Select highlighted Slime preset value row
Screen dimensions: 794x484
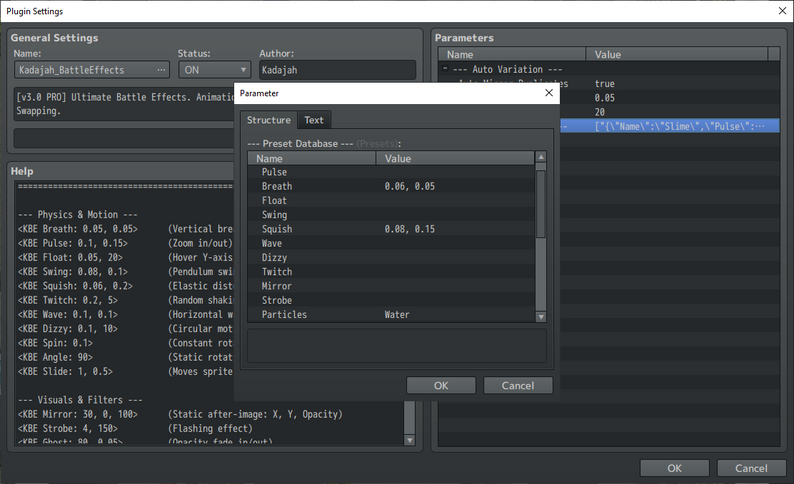point(669,126)
